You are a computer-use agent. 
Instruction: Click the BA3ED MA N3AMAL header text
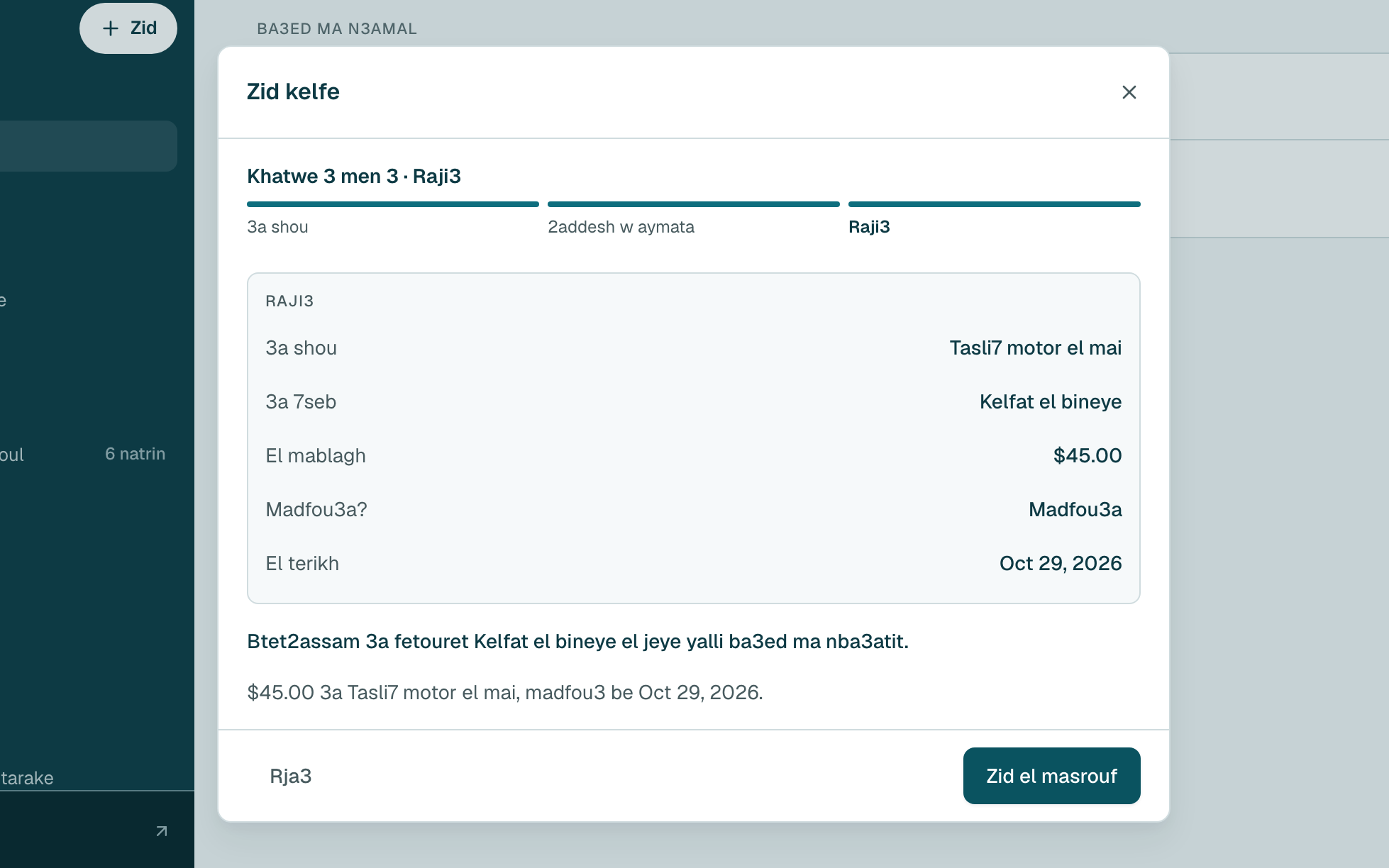click(337, 29)
